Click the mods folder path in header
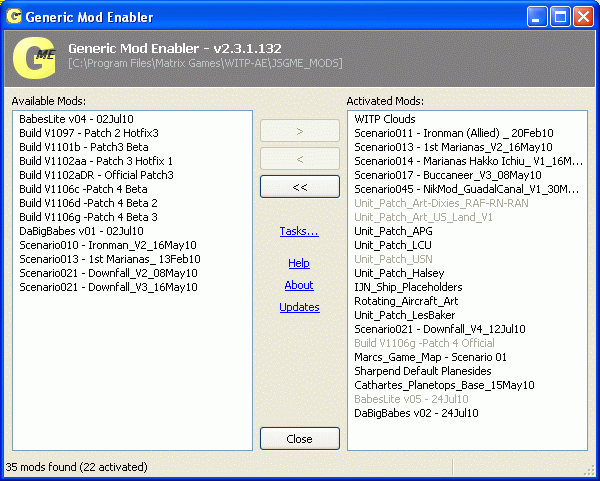 pyautogui.click(x=205, y=63)
